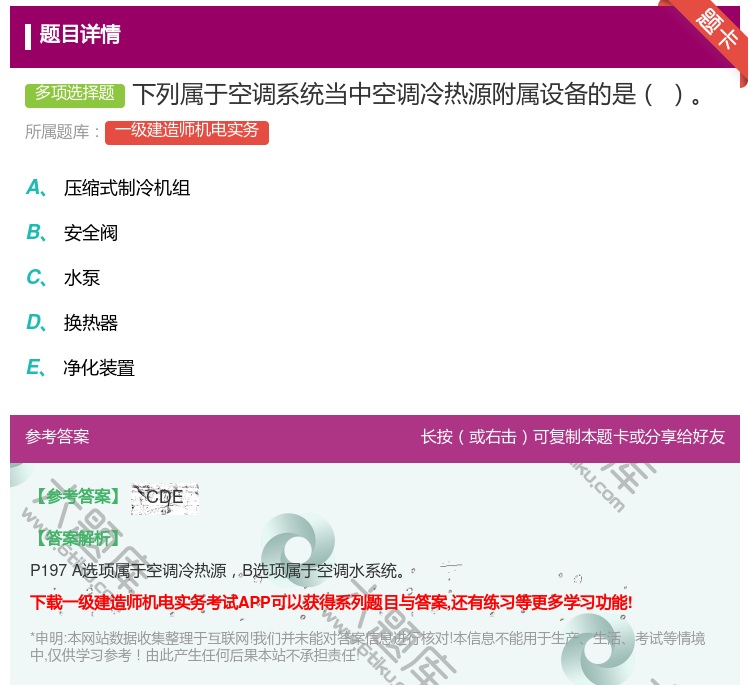The height and width of the screenshot is (685, 750).
Task: Click the 【答案解析】 green label
Action: pos(78,538)
